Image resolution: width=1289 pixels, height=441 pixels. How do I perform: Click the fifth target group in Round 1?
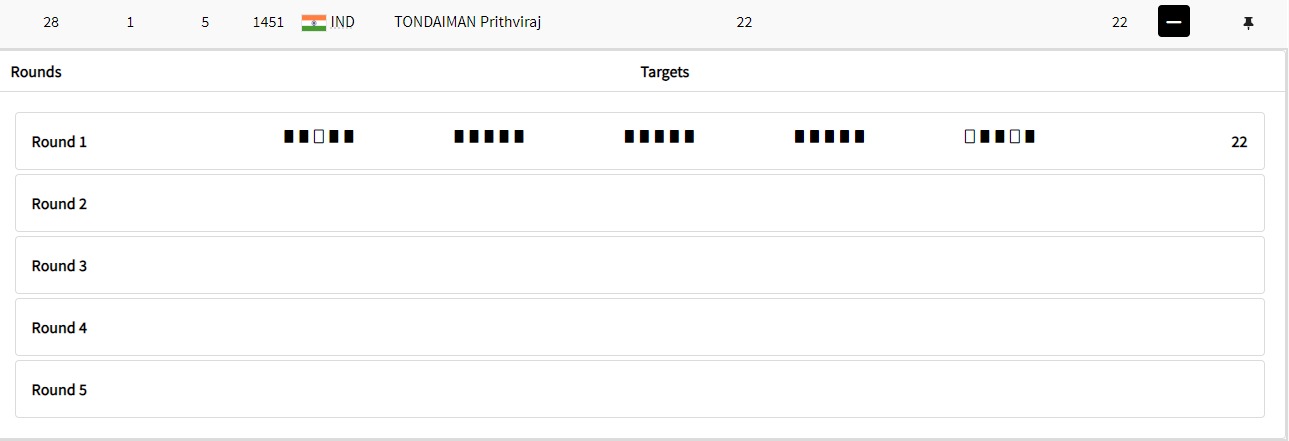999,136
